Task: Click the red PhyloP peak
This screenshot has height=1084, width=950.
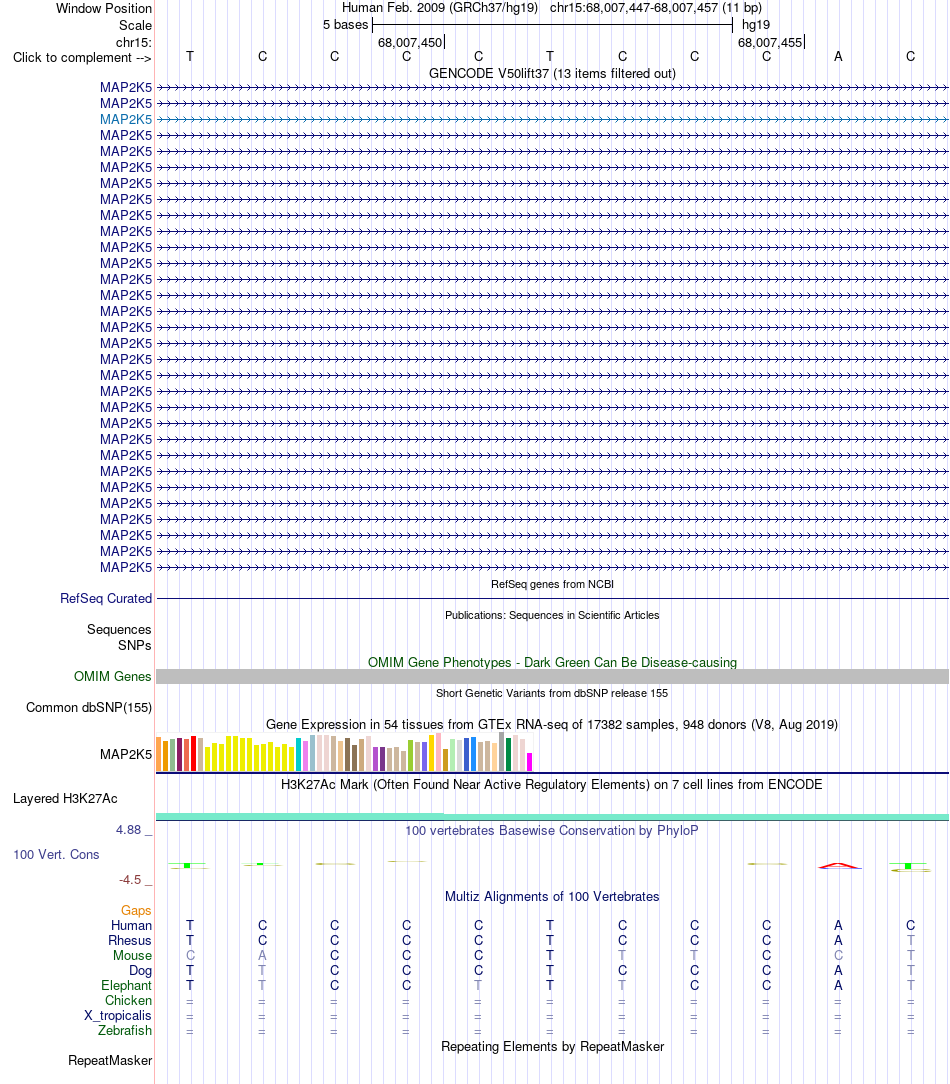Action: pos(839,866)
